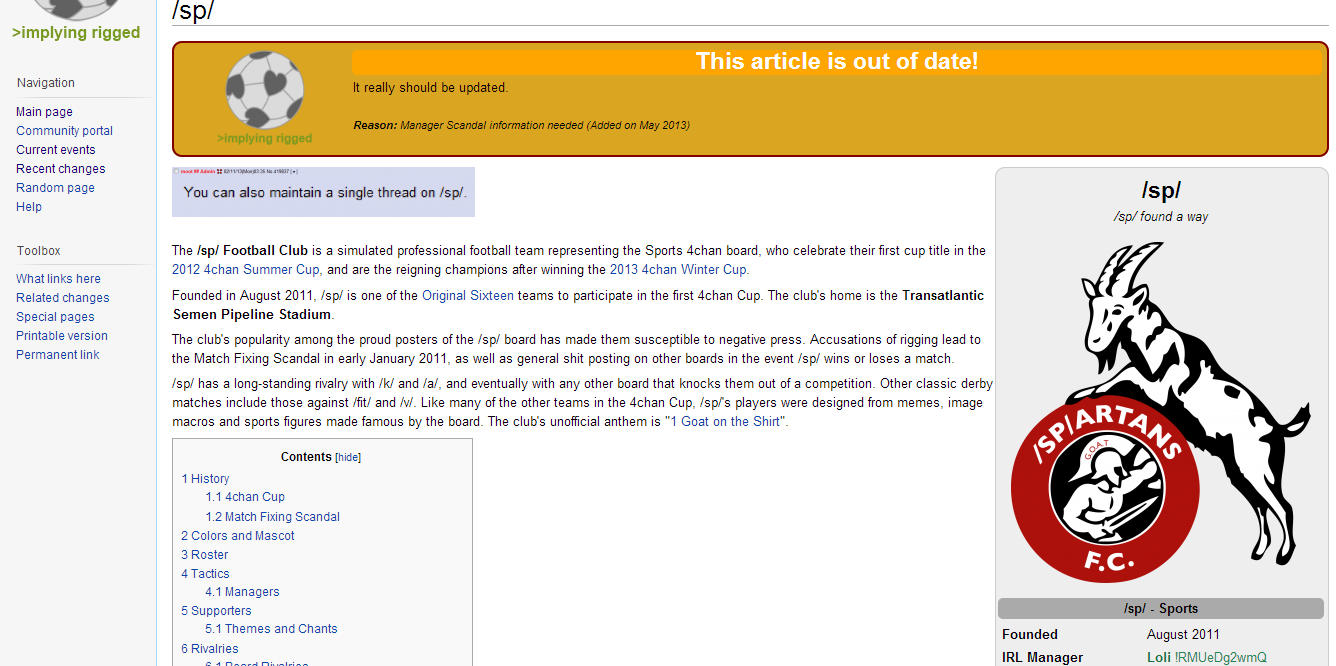
Task: Click the soccer ball image in notice box
Action: click(265, 91)
